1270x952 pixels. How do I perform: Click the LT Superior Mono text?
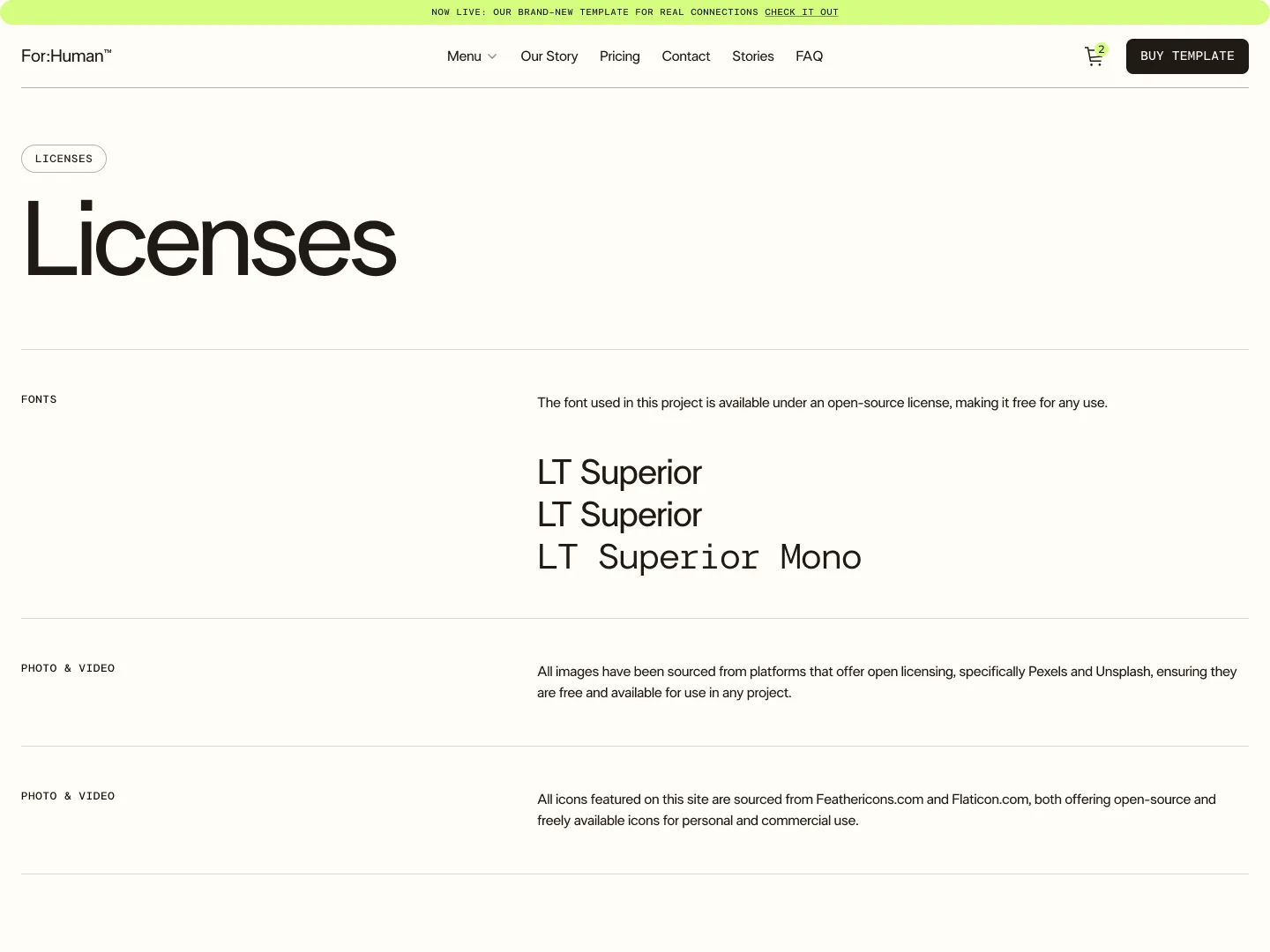698,556
